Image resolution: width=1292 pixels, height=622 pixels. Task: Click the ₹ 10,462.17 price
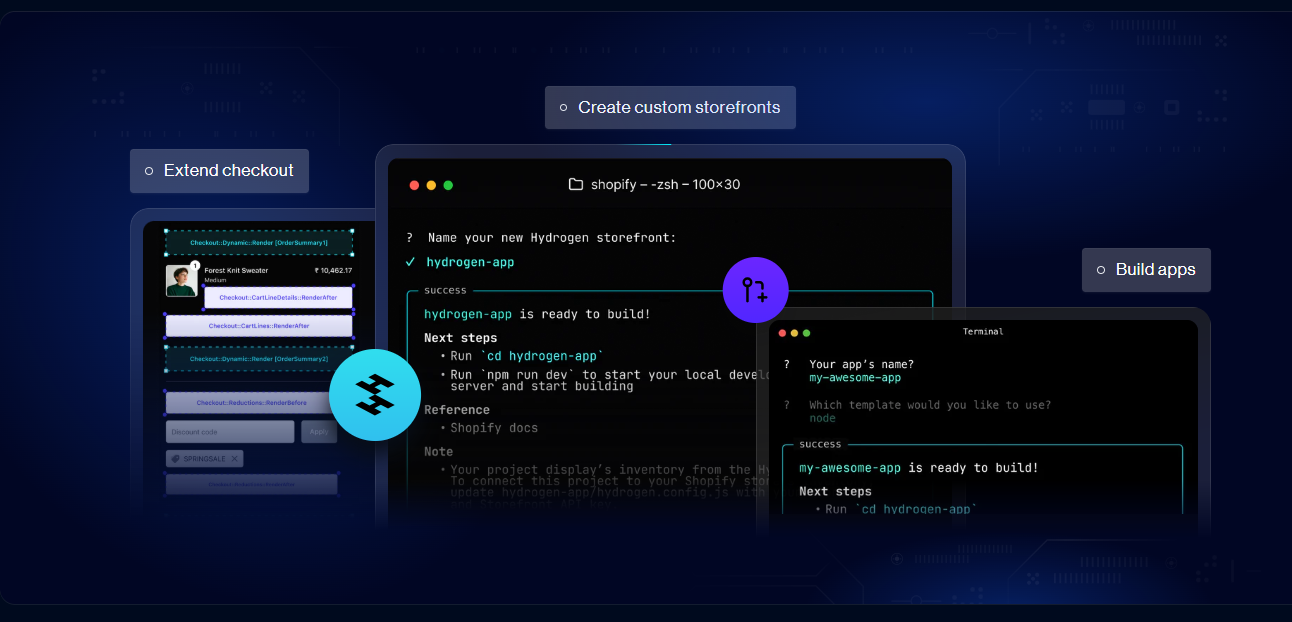click(x=333, y=270)
